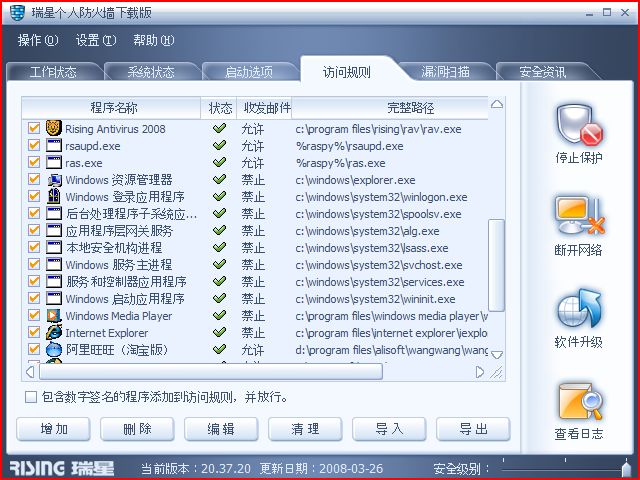Enable 包含数字签名的程序添加到访问规则 checkbox
Image resolution: width=640 pixels, height=480 pixels.
(31, 397)
